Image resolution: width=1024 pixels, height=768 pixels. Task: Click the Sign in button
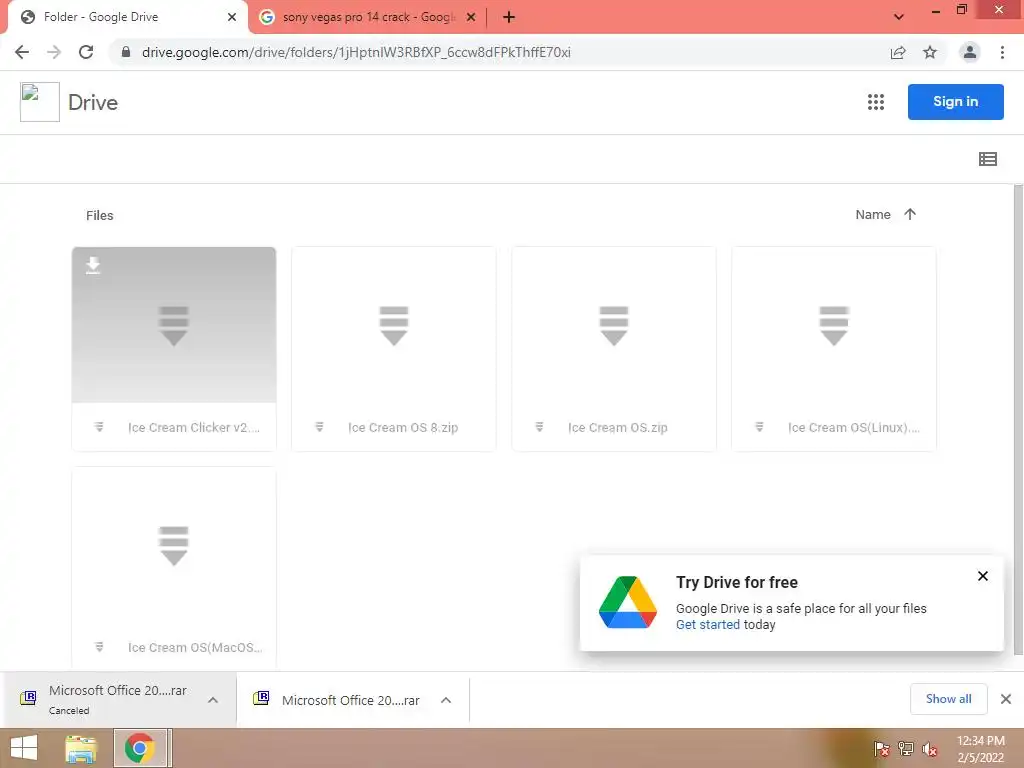(x=955, y=102)
